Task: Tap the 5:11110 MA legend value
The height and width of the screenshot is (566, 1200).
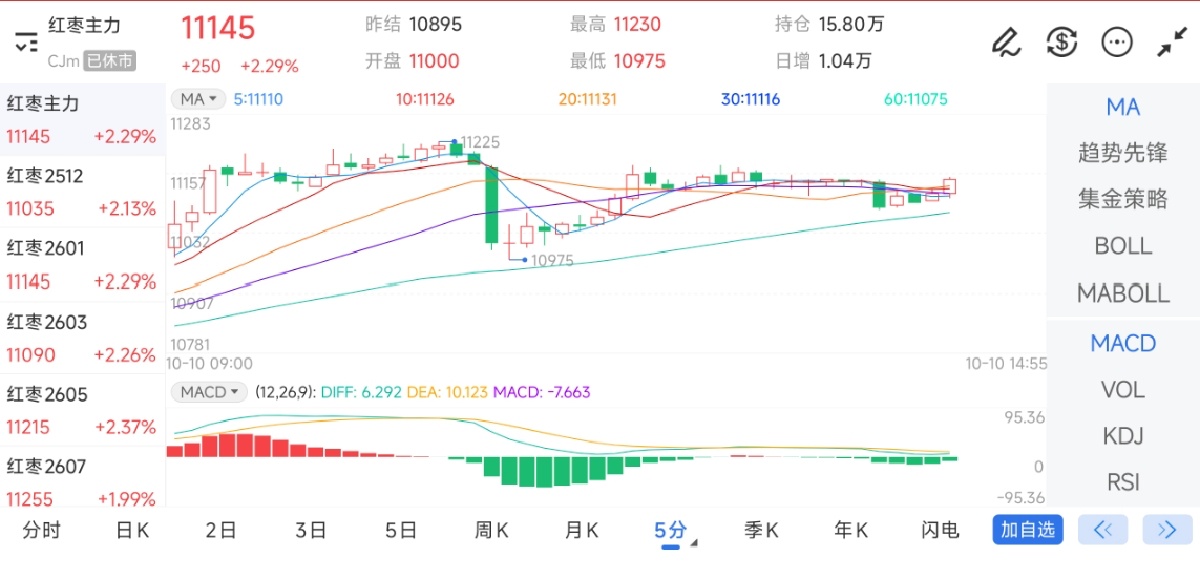Action: (x=258, y=99)
